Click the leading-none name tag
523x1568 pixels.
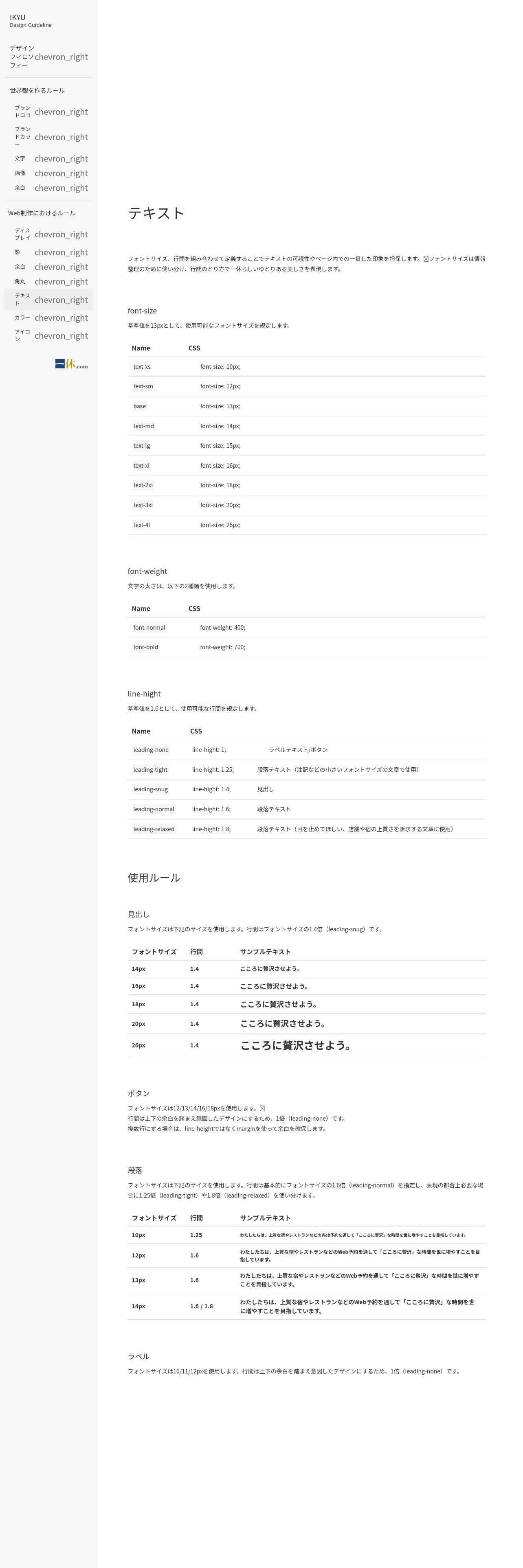151,750
